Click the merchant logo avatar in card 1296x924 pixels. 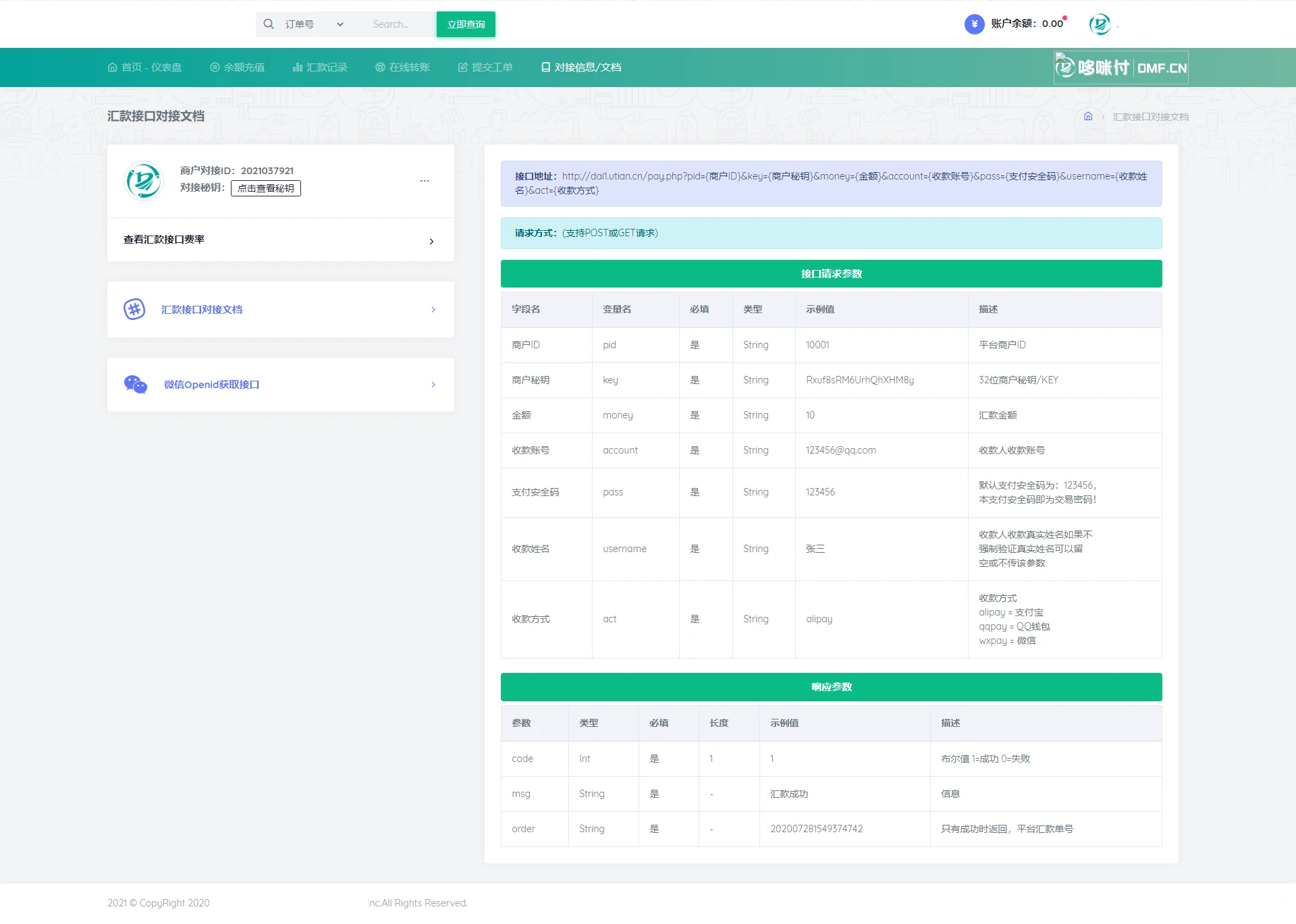pos(144,181)
